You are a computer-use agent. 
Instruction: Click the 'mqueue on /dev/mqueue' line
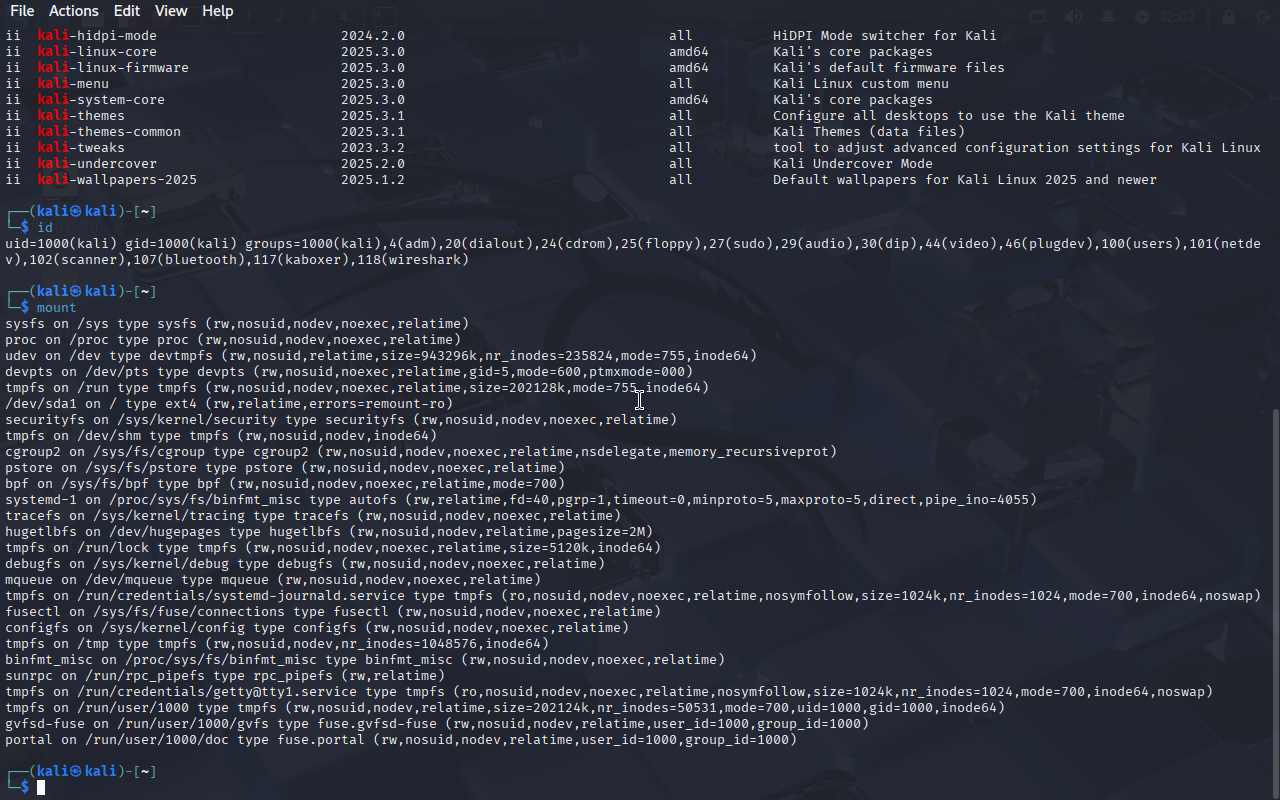[273, 580]
